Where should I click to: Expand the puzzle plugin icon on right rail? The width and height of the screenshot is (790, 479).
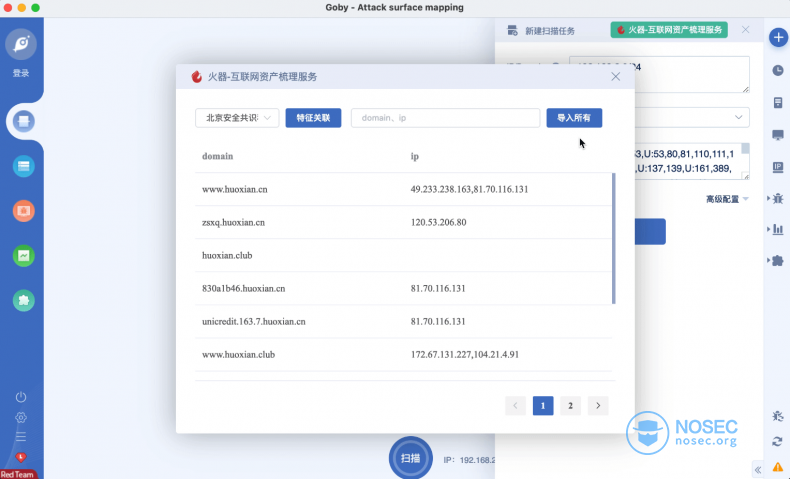click(x=776, y=260)
